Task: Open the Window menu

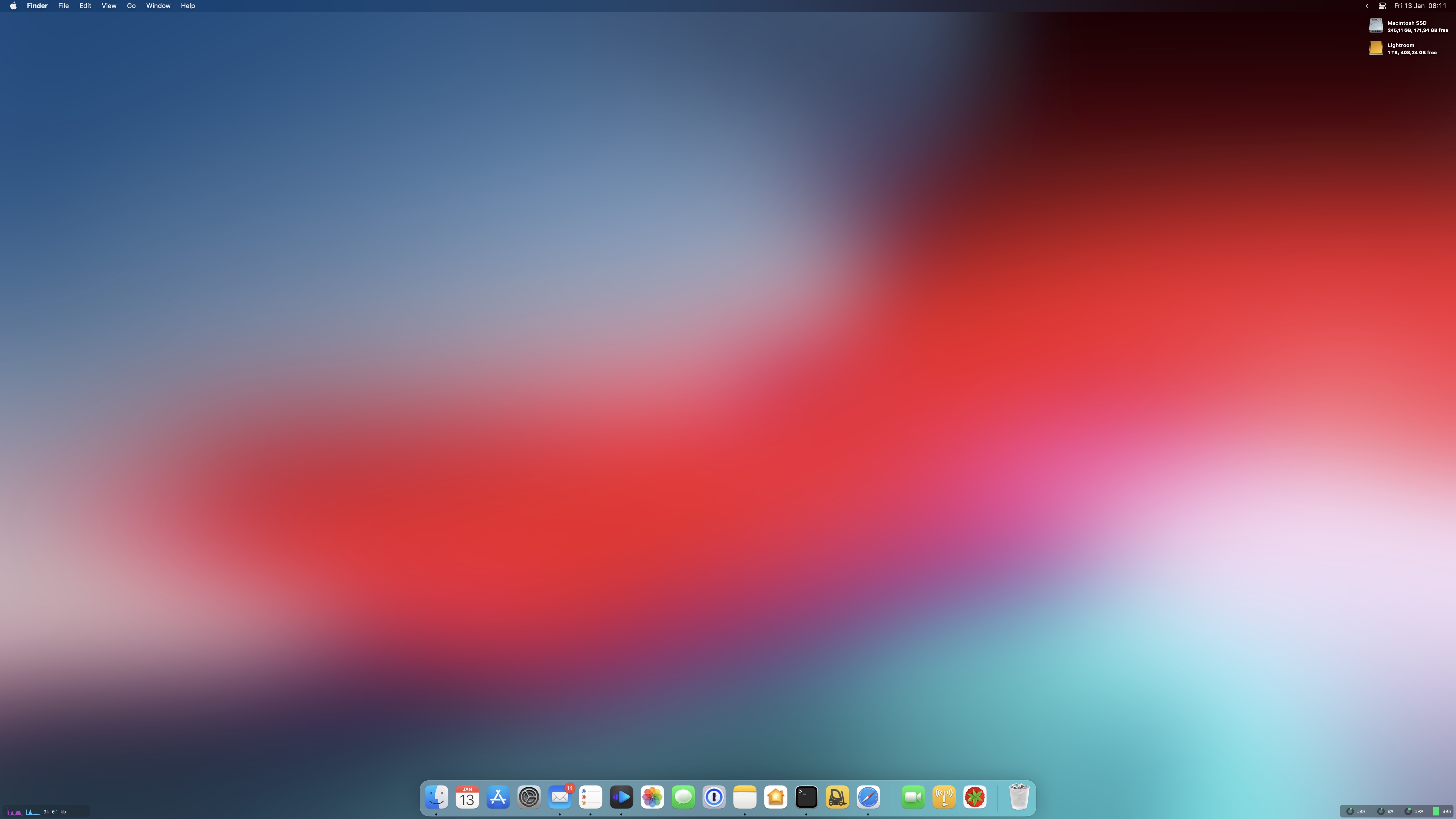Action: 158,6
